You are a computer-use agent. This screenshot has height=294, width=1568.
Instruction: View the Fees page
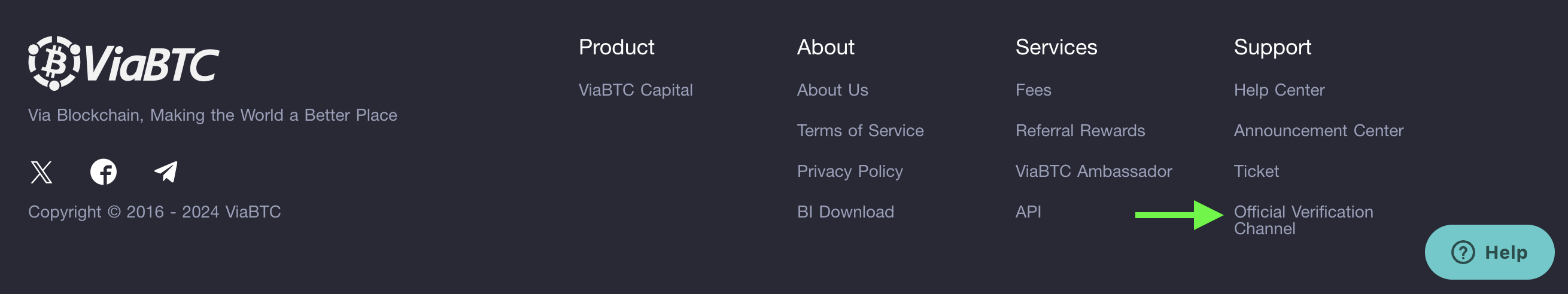click(x=1033, y=90)
